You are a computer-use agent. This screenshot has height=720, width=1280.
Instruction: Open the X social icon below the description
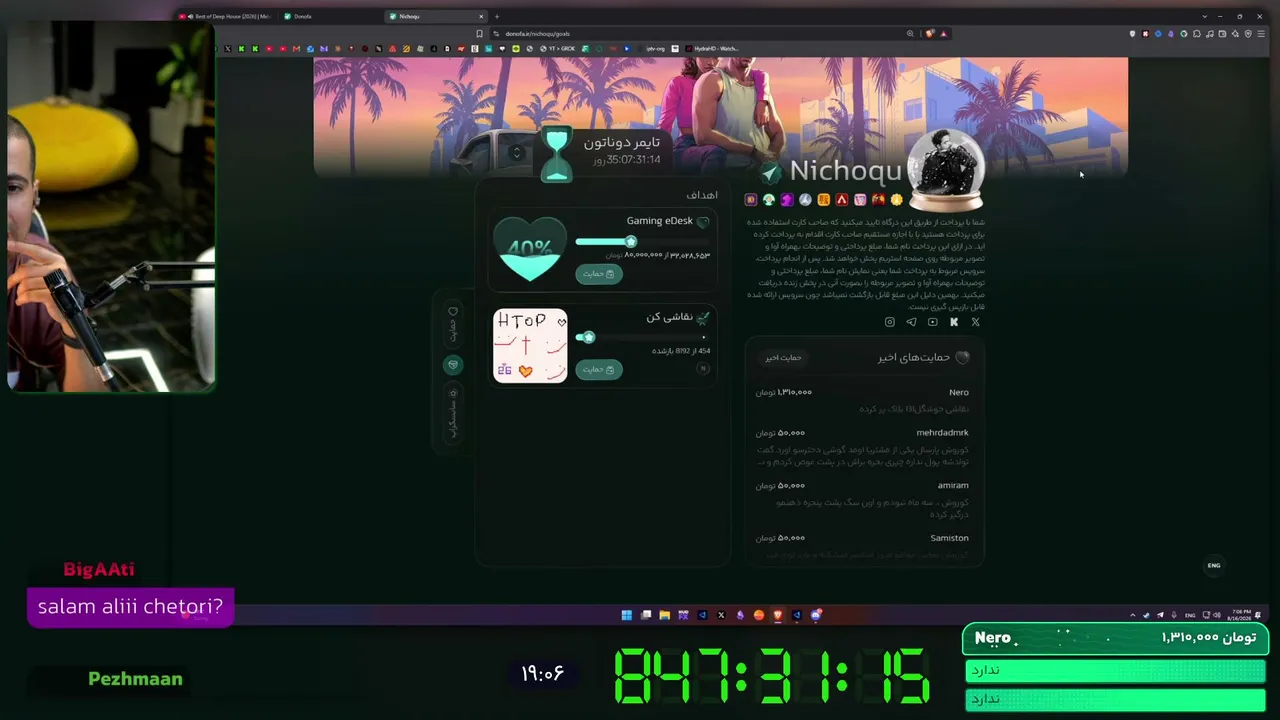pos(975,322)
